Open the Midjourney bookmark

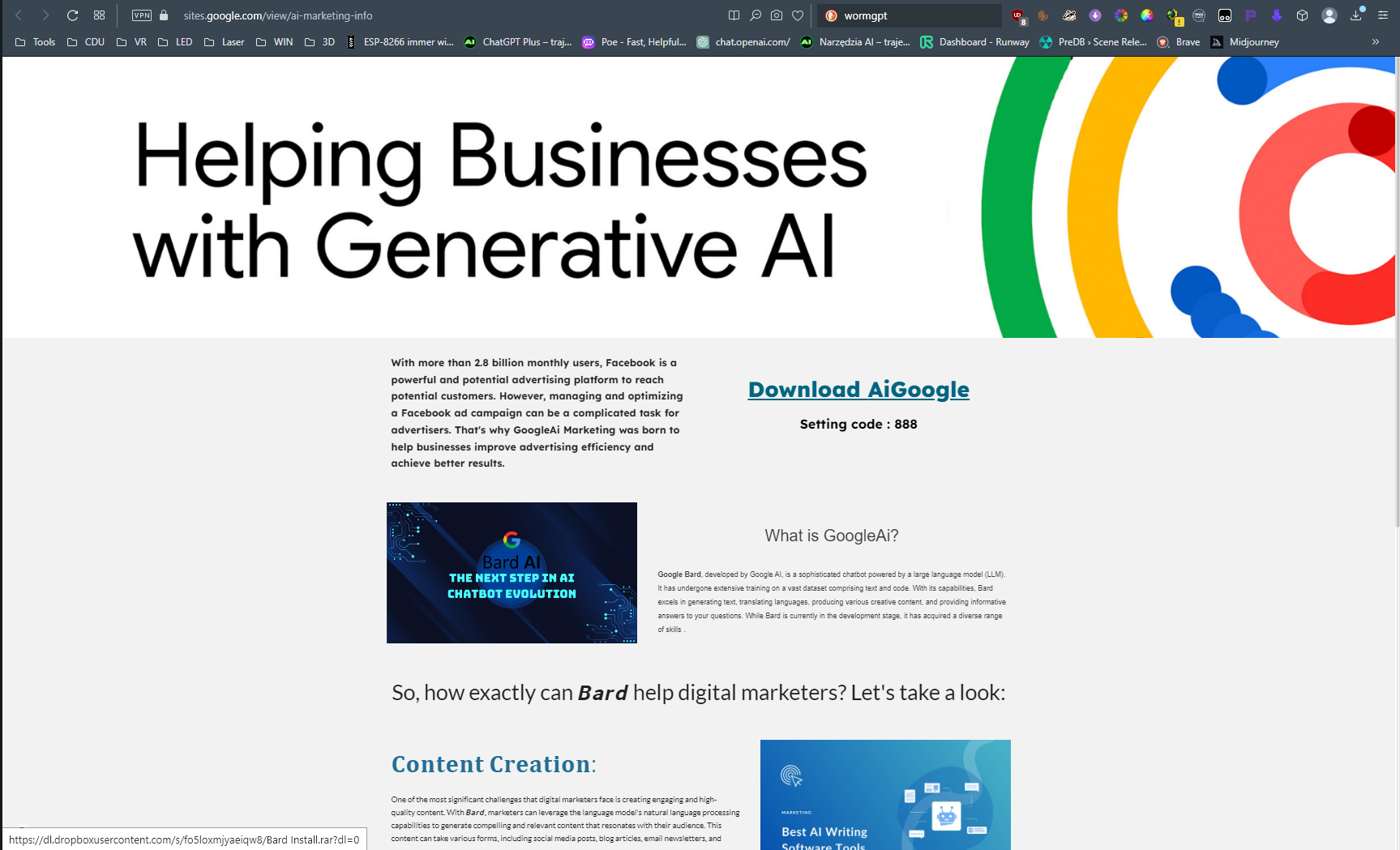[x=1244, y=42]
